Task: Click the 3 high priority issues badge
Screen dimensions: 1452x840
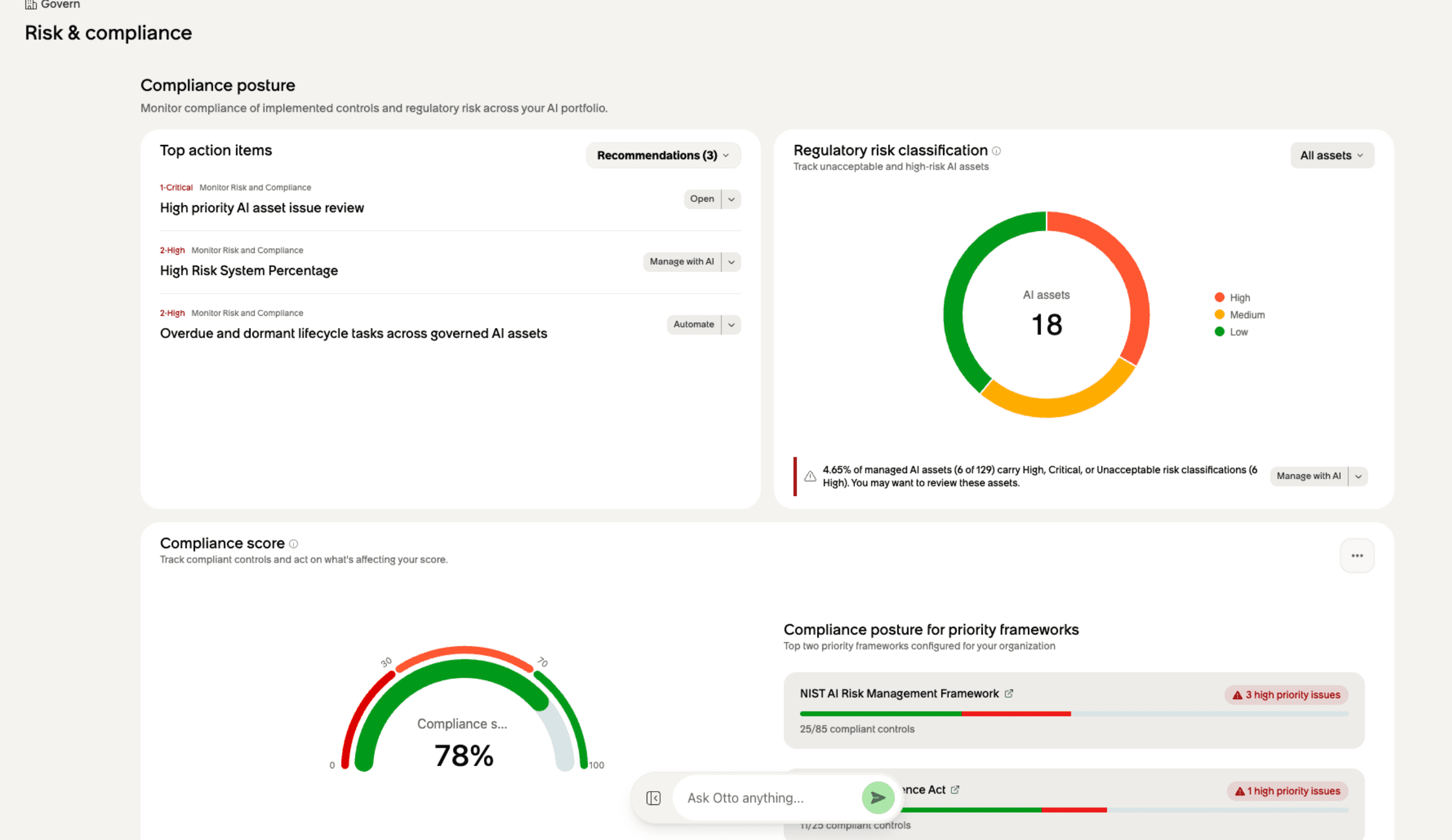Action: pyautogui.click(x=1286, y=695)
